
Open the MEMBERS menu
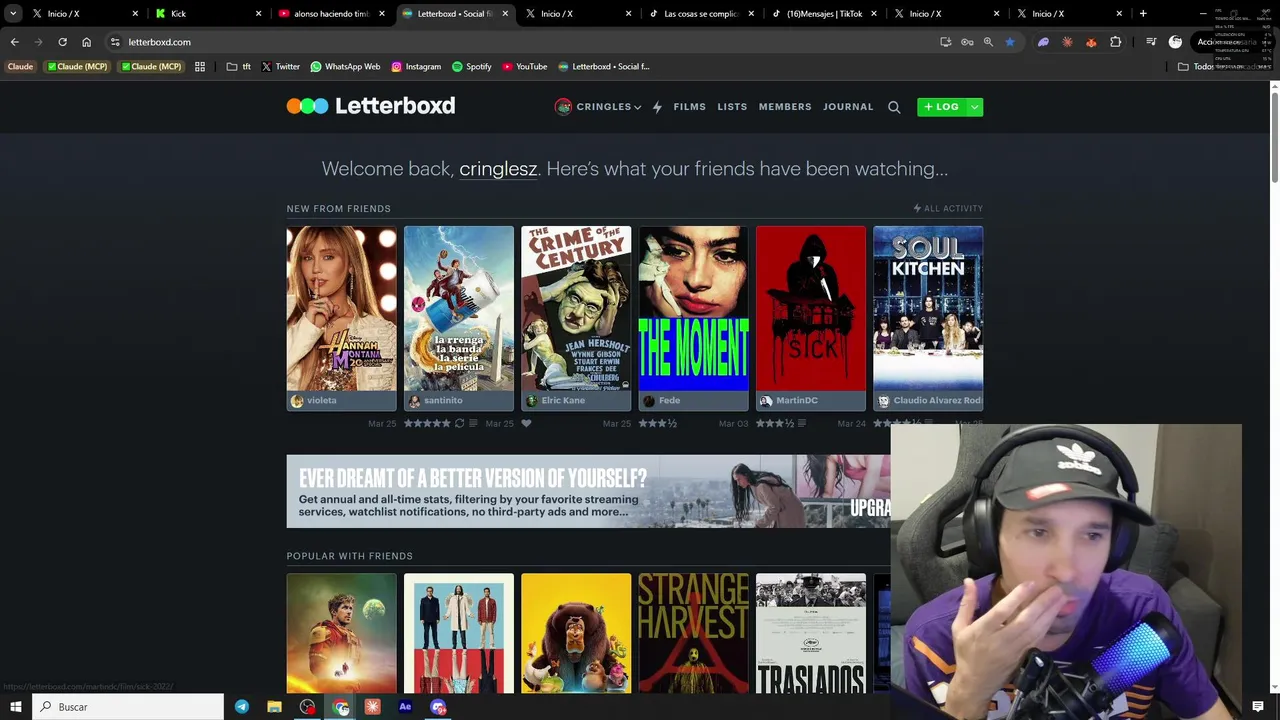785,107
